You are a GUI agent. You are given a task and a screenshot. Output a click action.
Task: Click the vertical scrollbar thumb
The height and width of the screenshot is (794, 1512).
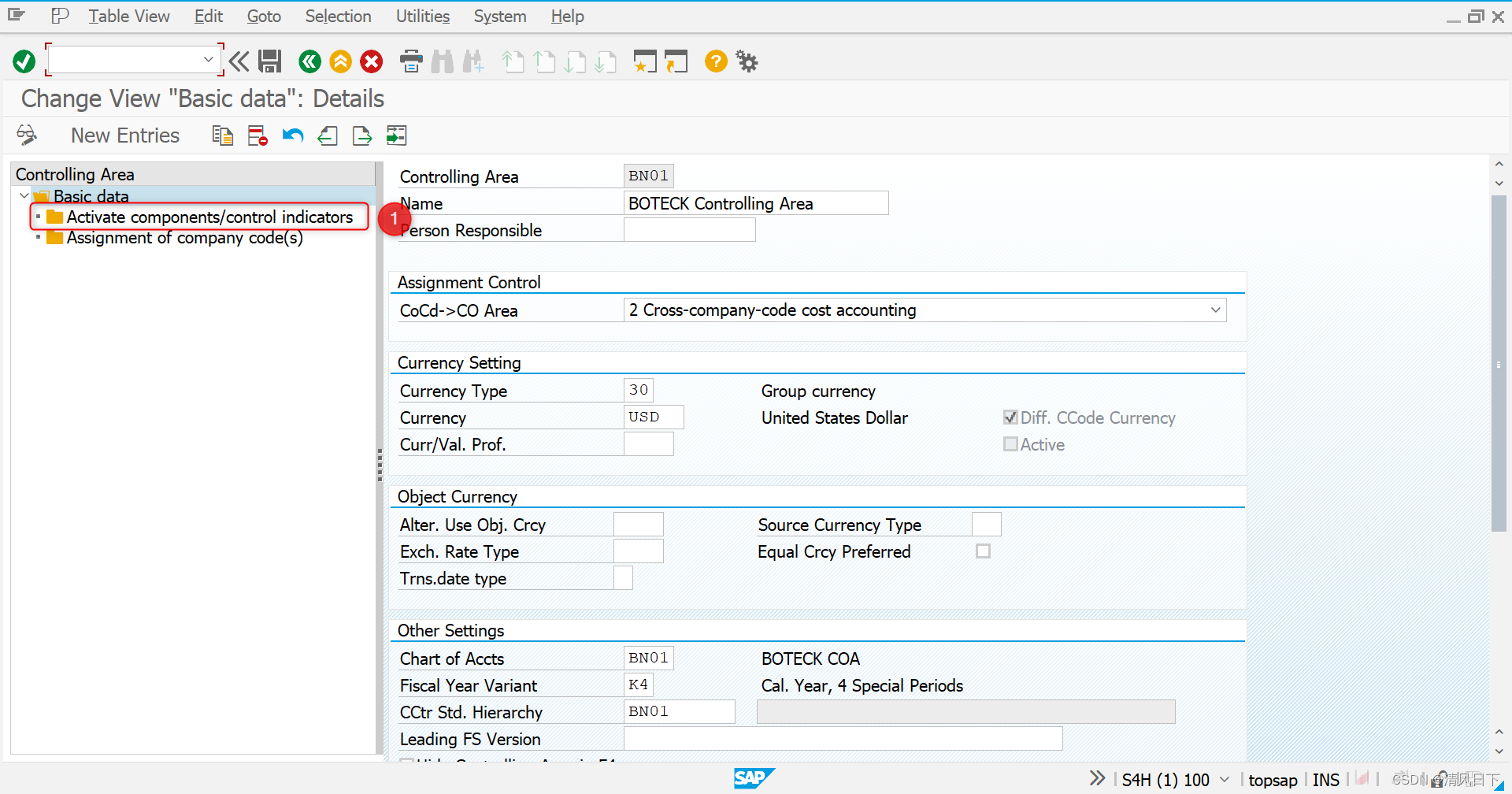pyautogui.click(x=1499, y=362)
